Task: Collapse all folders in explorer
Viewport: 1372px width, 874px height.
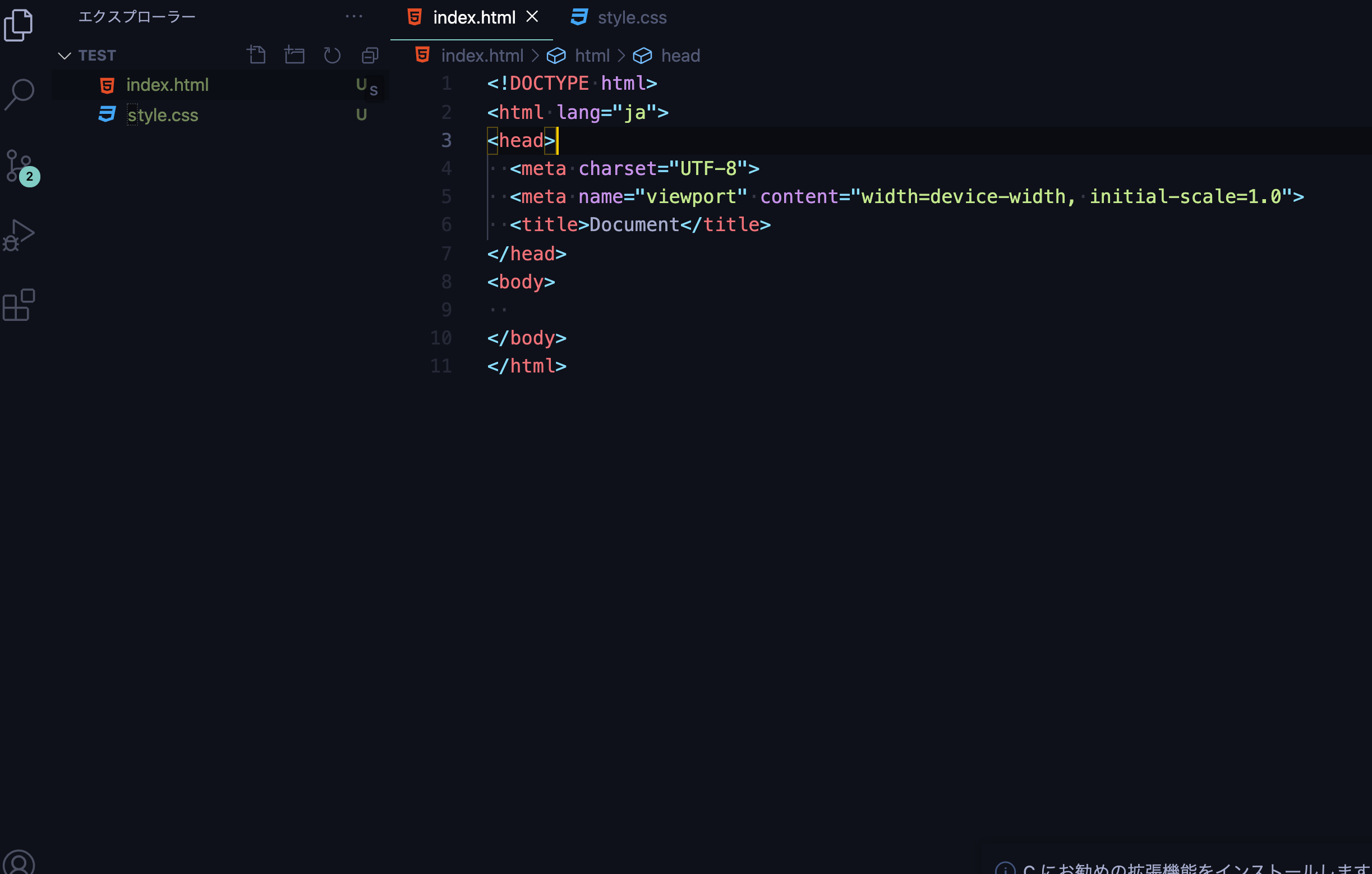Action: tap(370, 56)
